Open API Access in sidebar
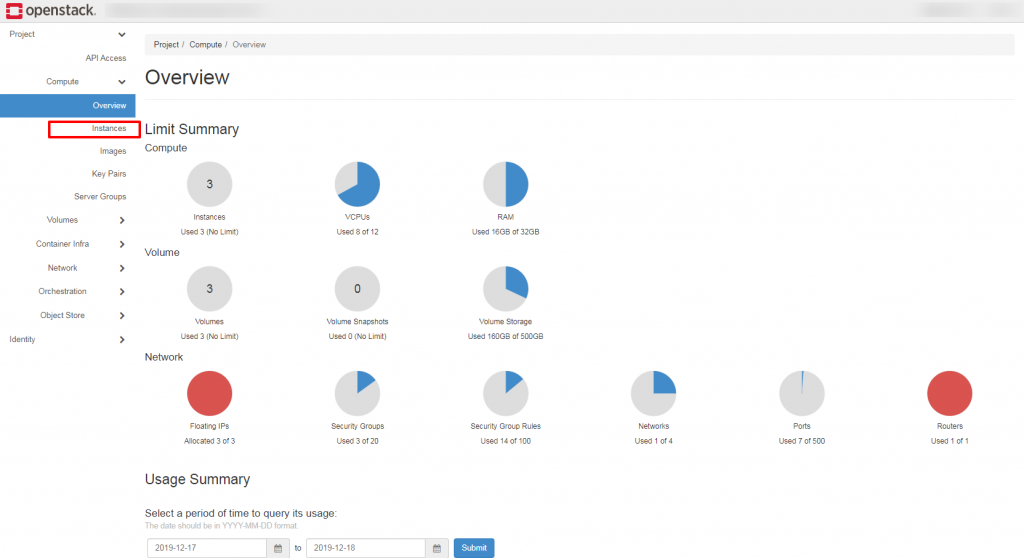This screenshot has height=558, width=1024. 106,58
